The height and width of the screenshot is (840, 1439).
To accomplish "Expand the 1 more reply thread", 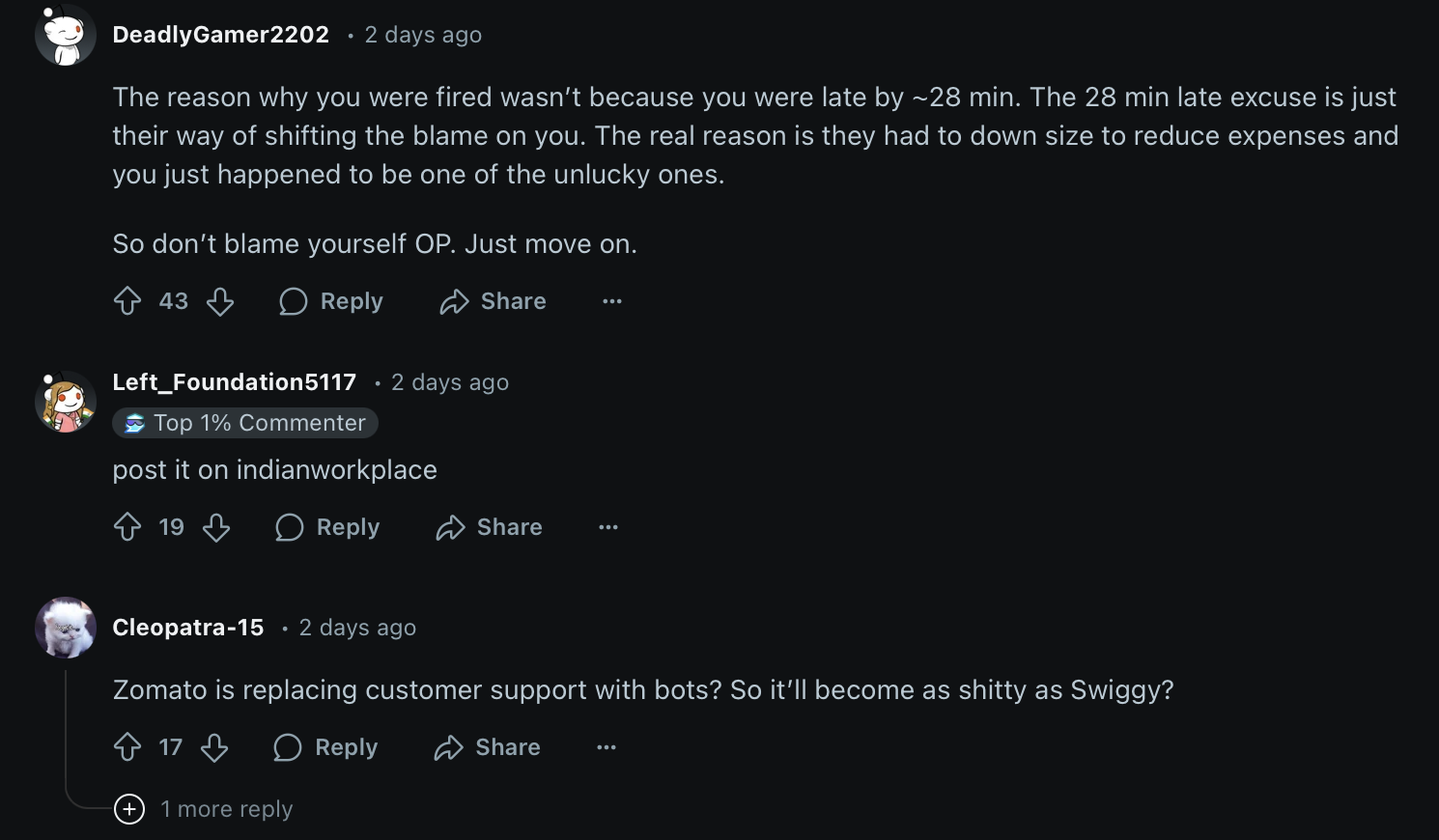I will pos(204,809).
